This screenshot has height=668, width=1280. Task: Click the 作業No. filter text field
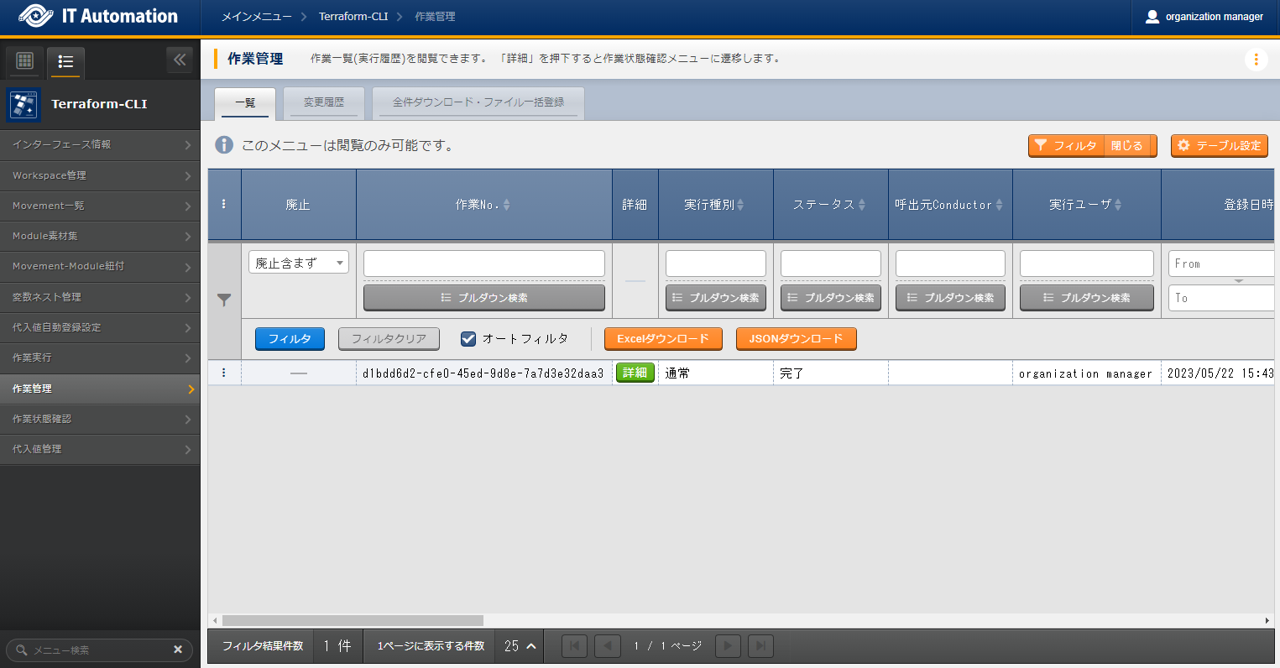pos(484,263)
